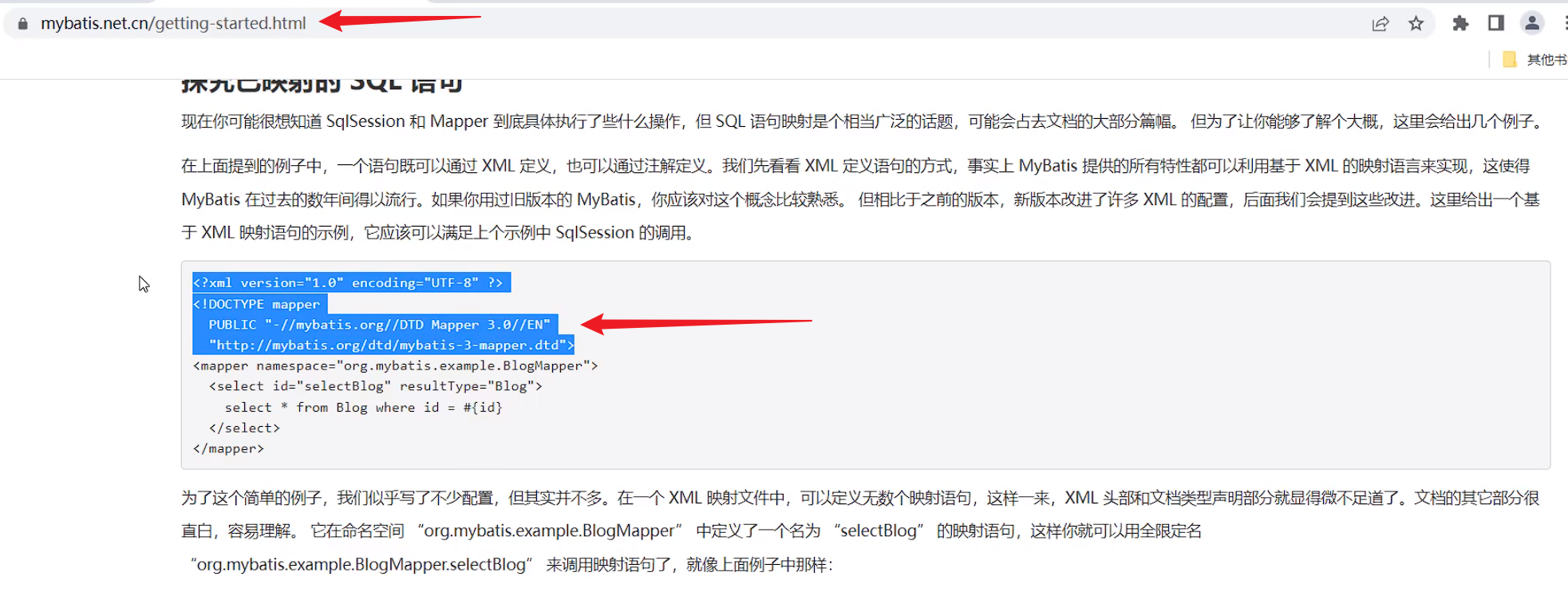Open the profile avatar menu

[x=1531, y=24]
